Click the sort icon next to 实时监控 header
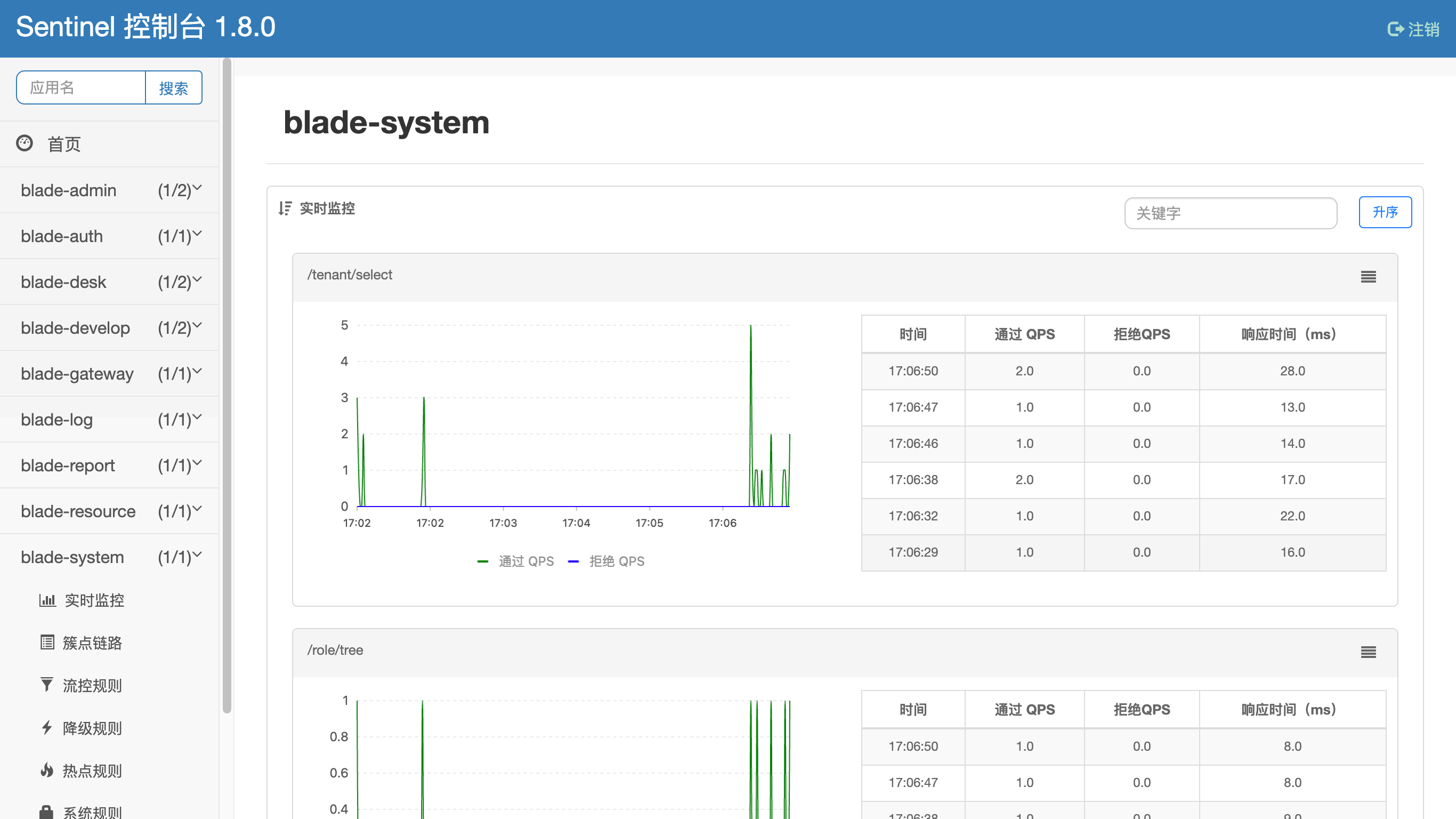This screenshot has width=1456, height=819. pyautogui.click(x=285, y=208)
